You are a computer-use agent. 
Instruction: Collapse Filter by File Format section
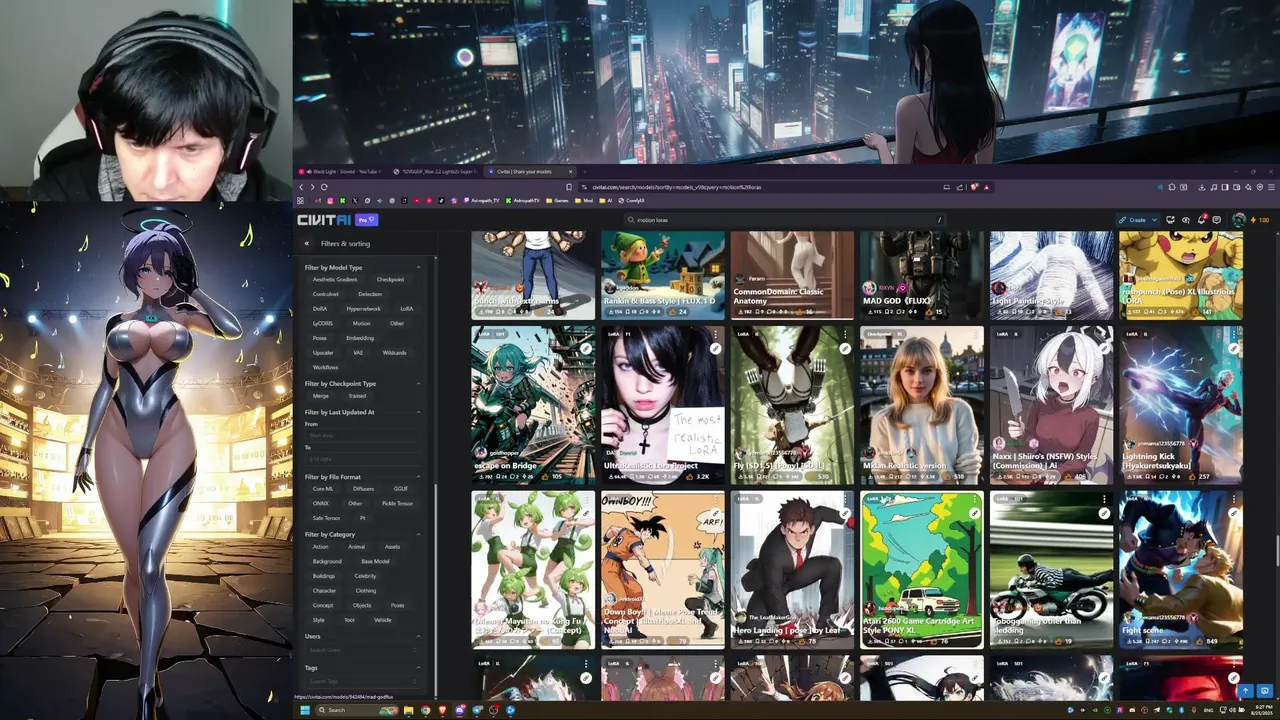click(418, 477)
